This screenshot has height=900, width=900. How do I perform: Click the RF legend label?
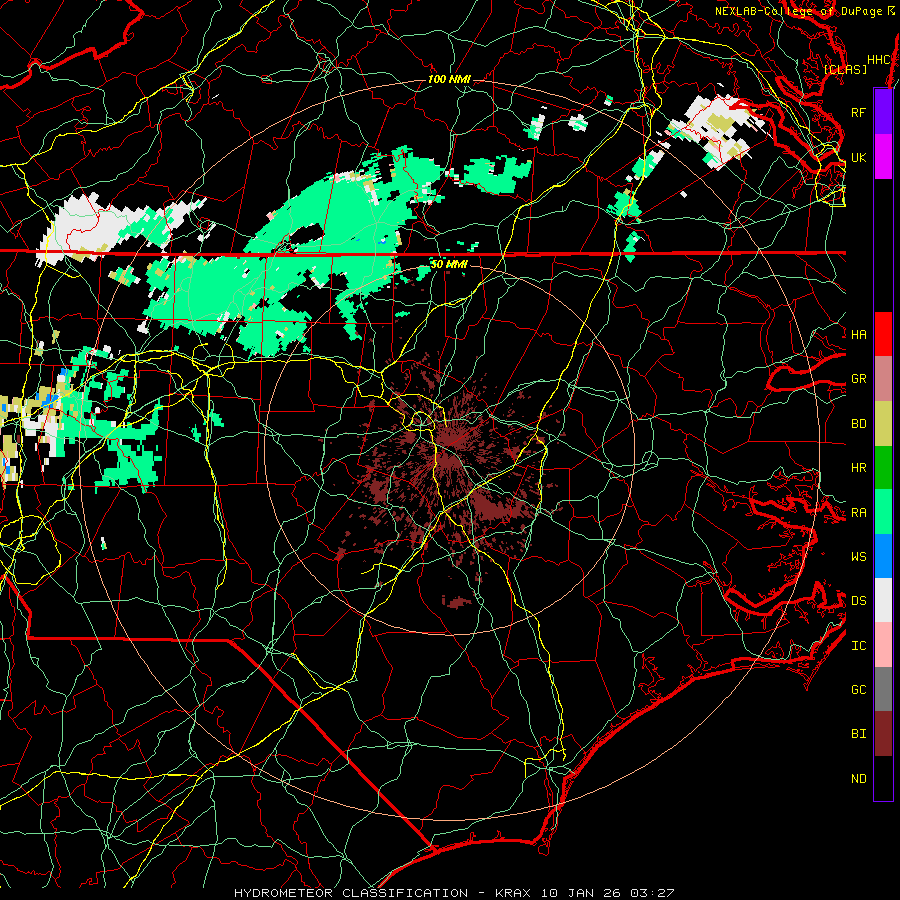(858, 112)
